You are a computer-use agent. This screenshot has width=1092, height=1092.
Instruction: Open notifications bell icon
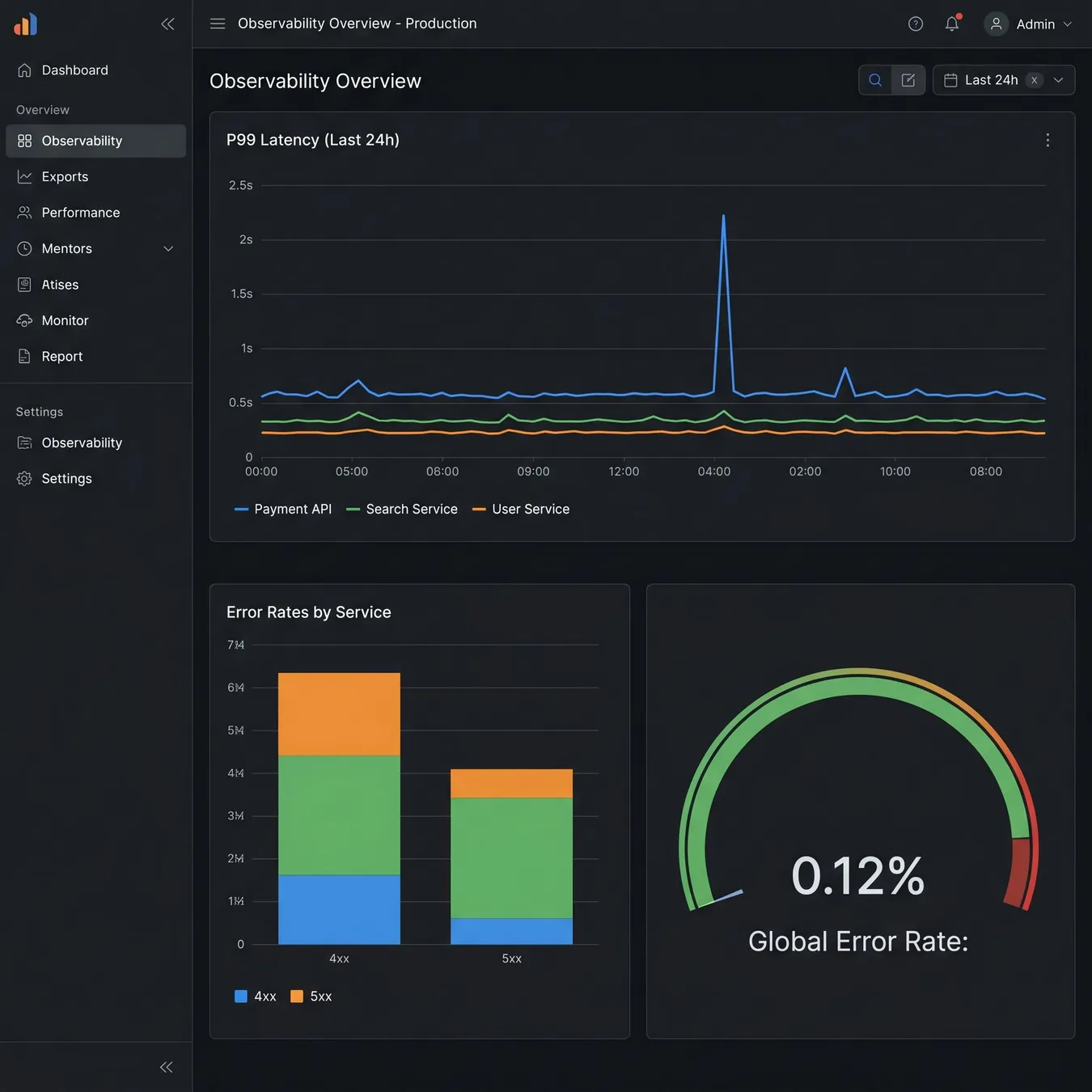pyautogui.click(x=952, y=23)
